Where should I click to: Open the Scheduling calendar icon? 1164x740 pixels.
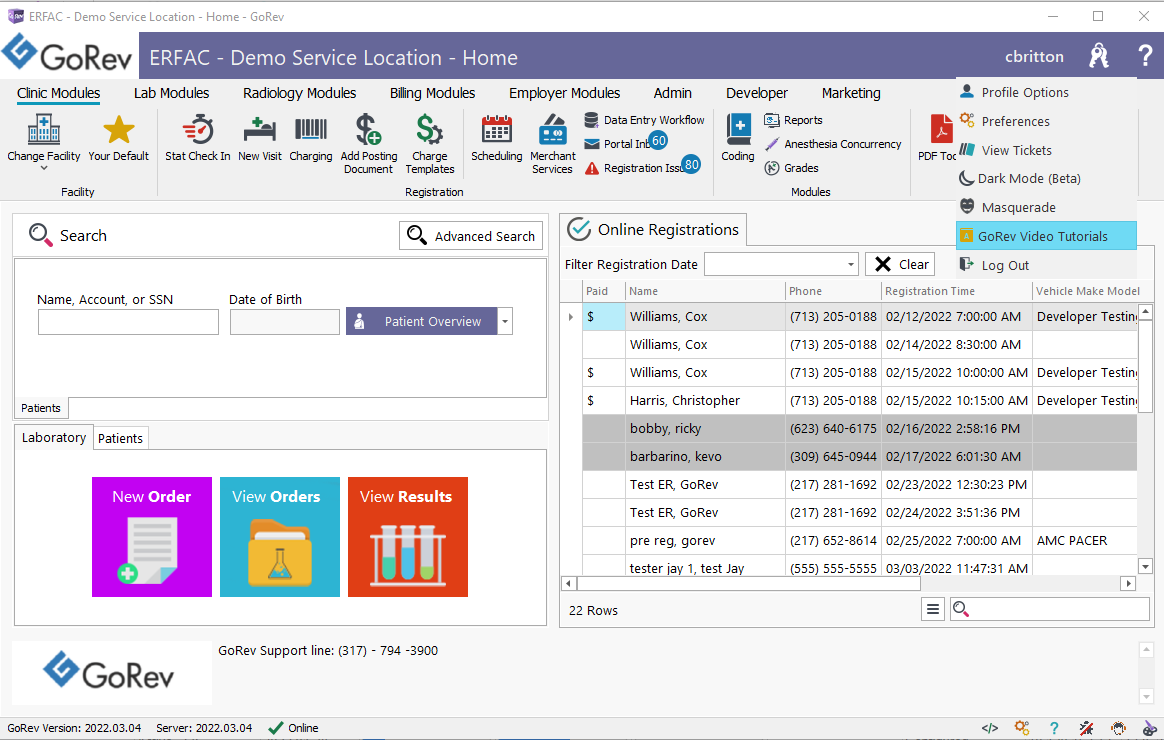[x=497, y=131]
